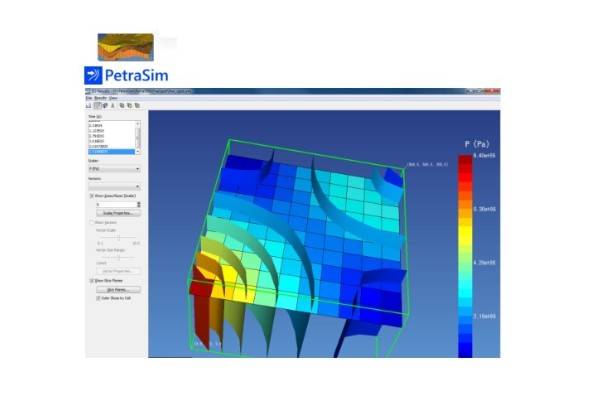Click the fifth toolbar icon
600x400 pixels.
122,105
